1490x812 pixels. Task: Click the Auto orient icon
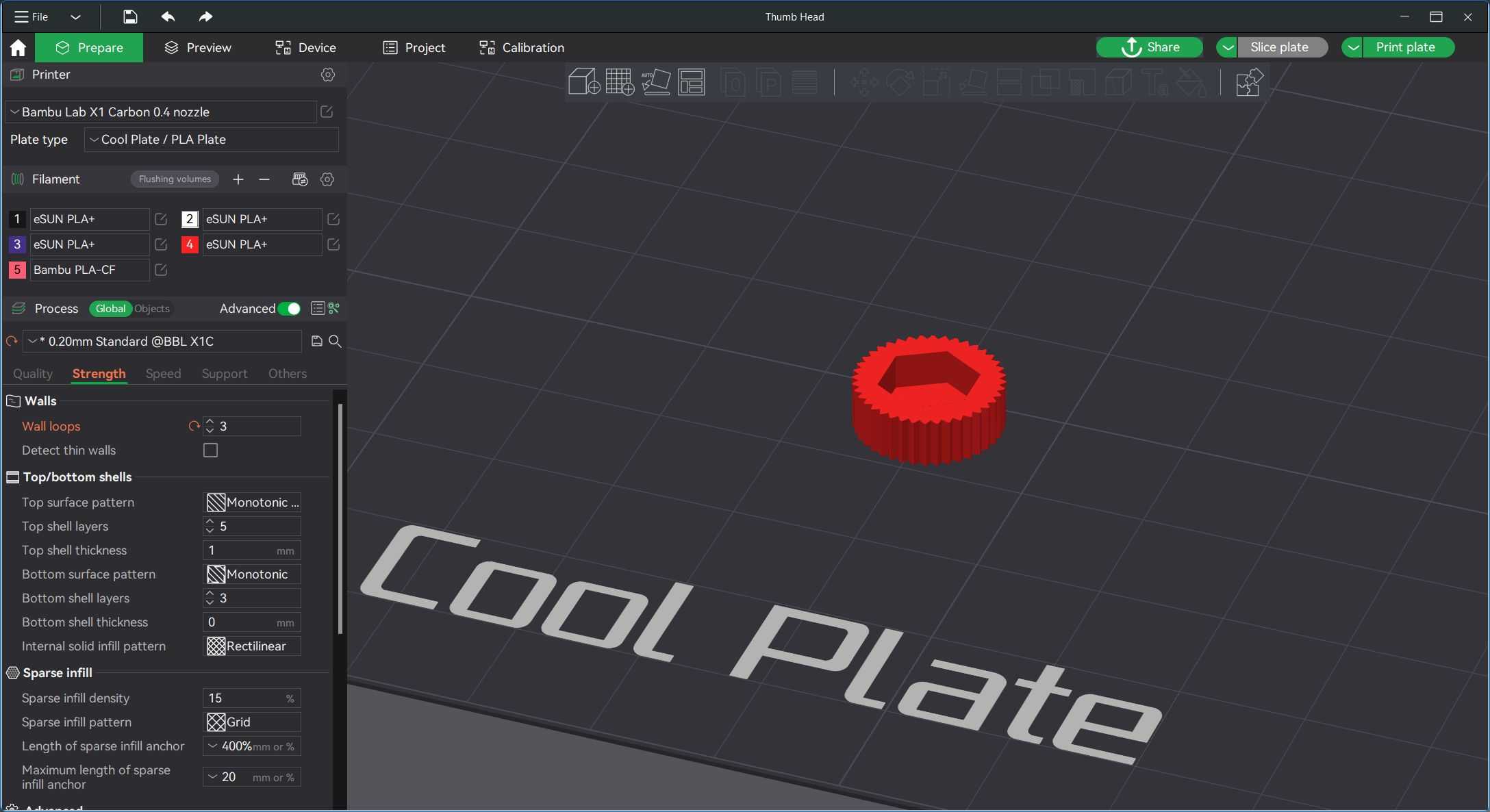(x=655, y=82)
